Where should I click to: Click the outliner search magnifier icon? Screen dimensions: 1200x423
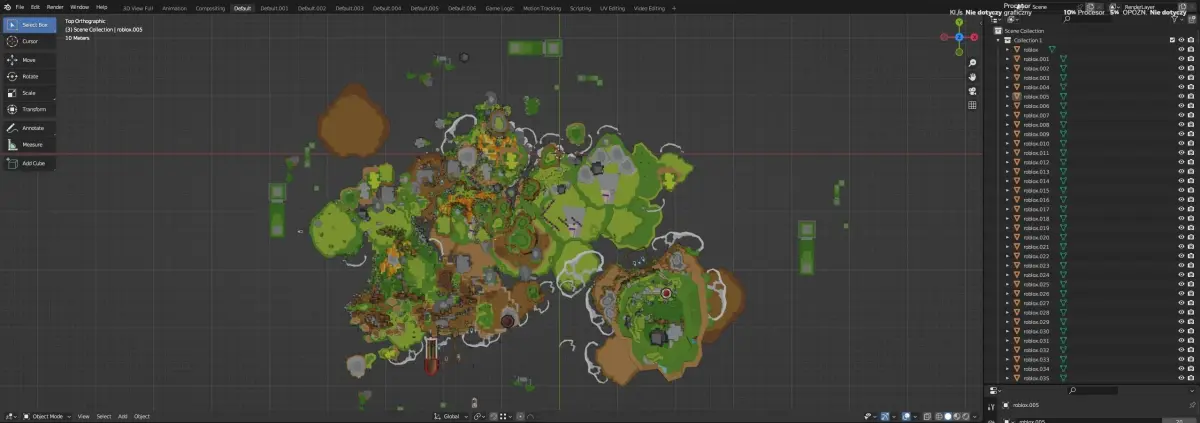pos(1067,19)
